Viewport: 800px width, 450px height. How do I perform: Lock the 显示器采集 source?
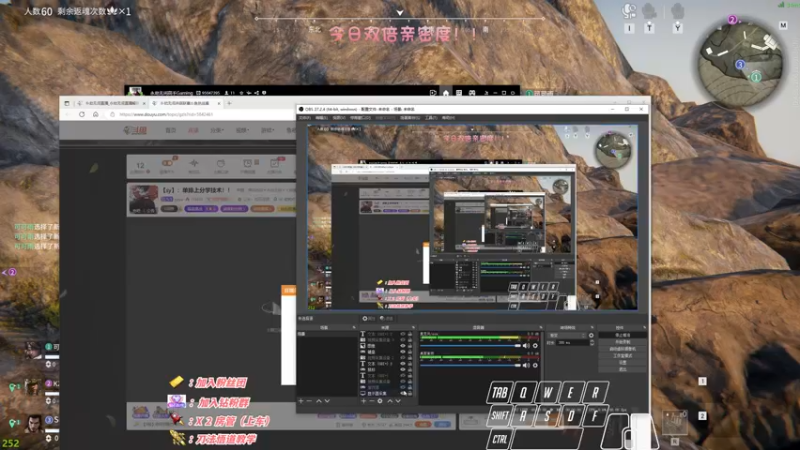click(x=410, y=393)
